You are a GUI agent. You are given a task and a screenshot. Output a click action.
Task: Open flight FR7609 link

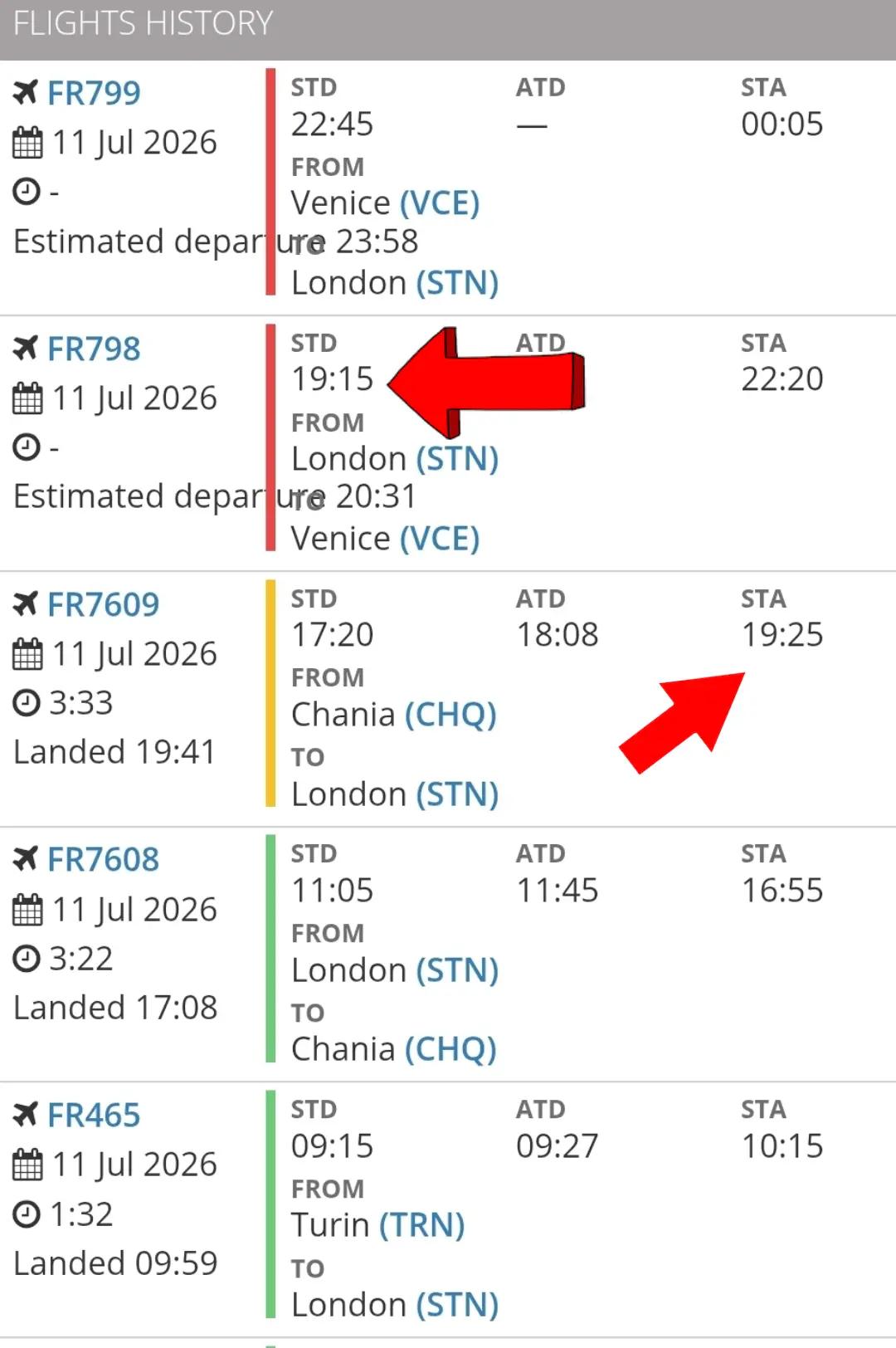(103, 604)
